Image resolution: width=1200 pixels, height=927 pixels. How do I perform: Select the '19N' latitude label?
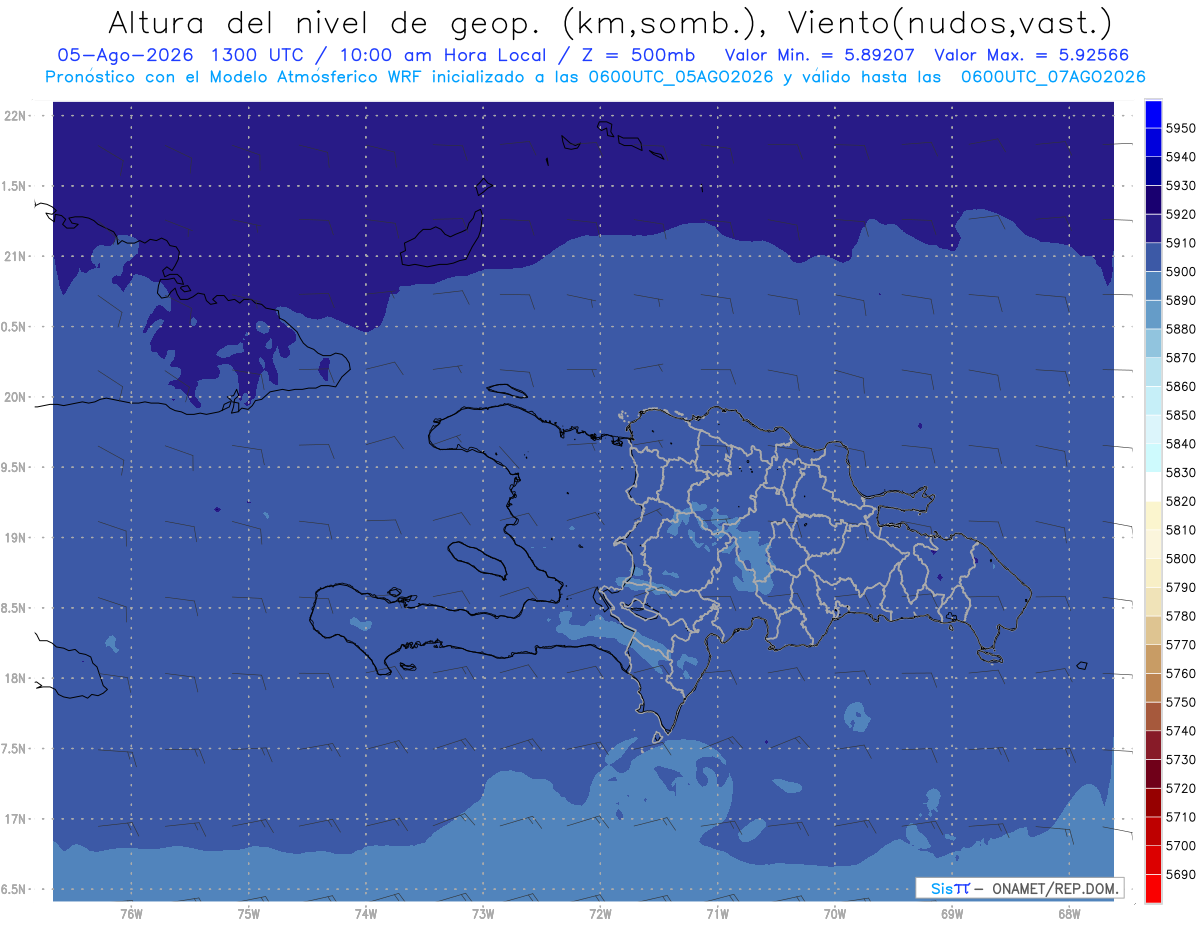pyautogui.click(x=16, y=537)
